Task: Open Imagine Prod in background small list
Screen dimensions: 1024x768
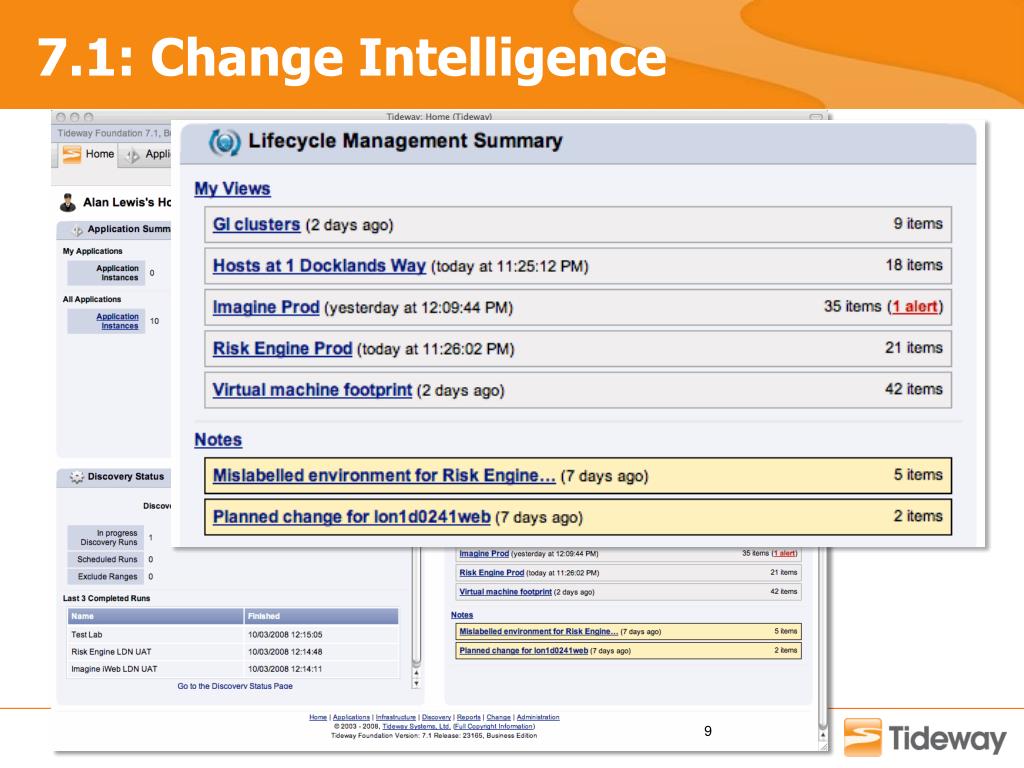Action: click(x=484, y=554)
